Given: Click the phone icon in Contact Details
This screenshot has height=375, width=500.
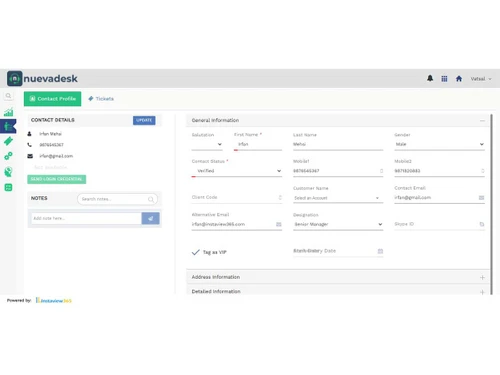Looking at the screenshot, I should (x=30, y=145).
